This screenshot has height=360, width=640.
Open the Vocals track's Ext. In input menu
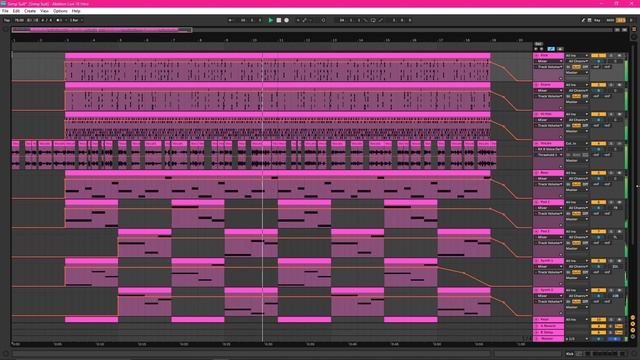[577, 144]
